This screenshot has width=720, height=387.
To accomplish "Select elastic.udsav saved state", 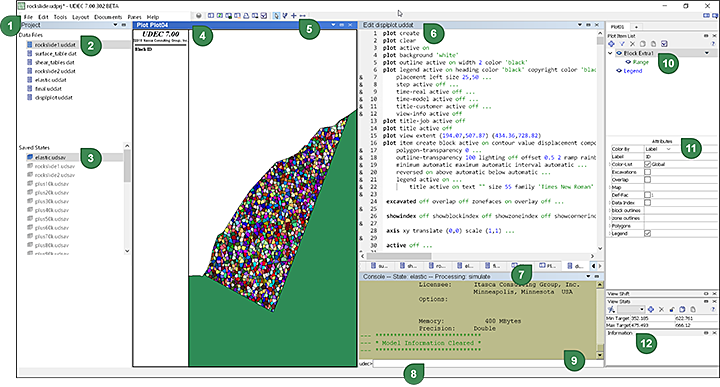I will (50, 157).
